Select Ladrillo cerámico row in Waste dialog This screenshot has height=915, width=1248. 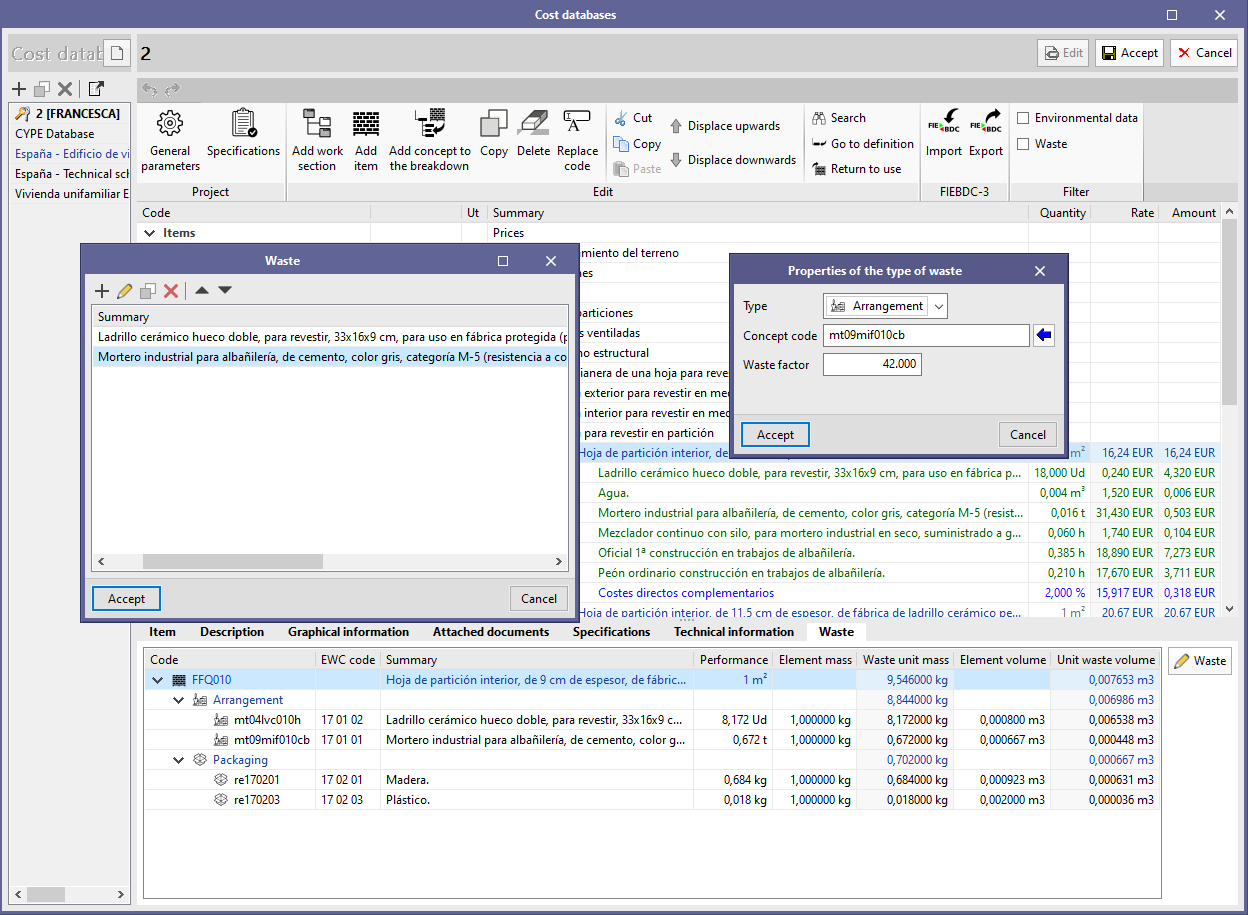tap(330, 337)
